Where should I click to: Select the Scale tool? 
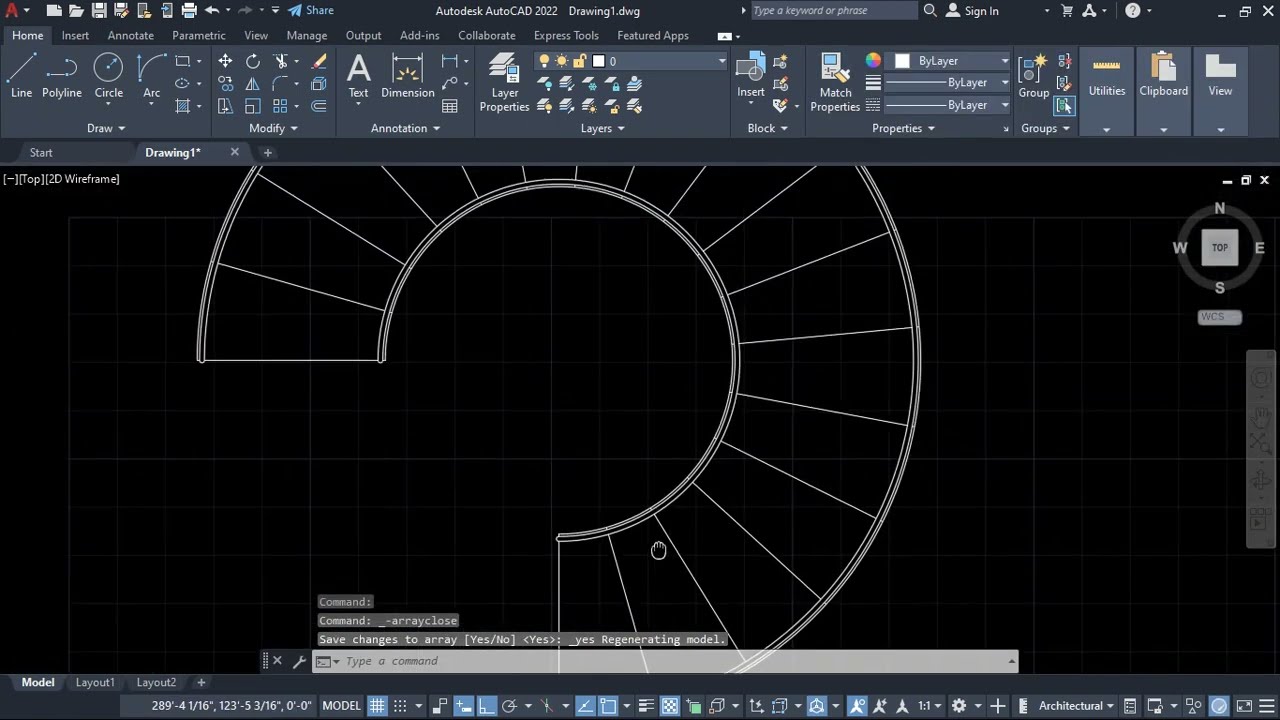coord(253,106)
